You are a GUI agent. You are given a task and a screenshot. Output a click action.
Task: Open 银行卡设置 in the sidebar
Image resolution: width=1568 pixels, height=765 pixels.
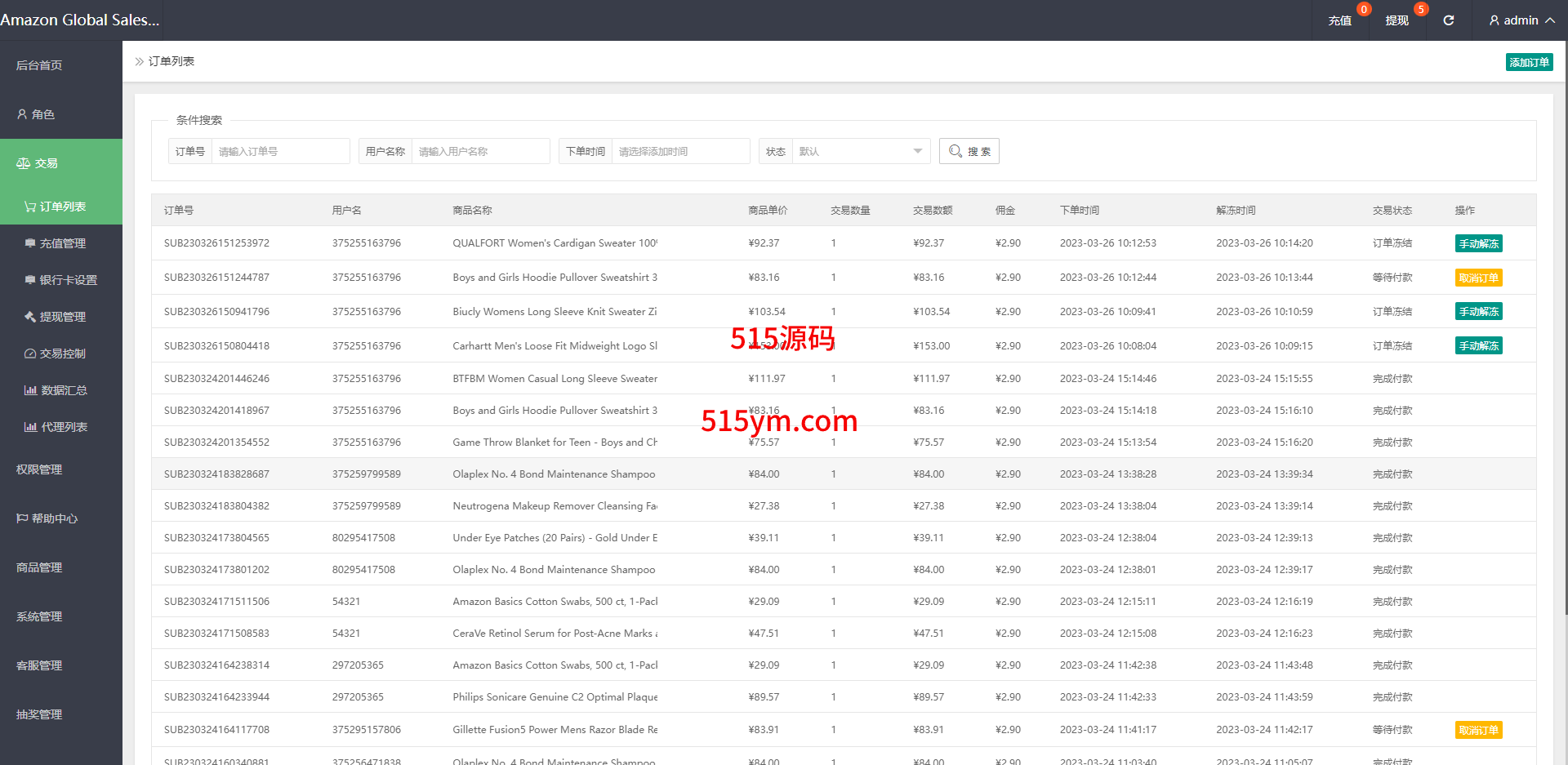click(x=68, y=280)
